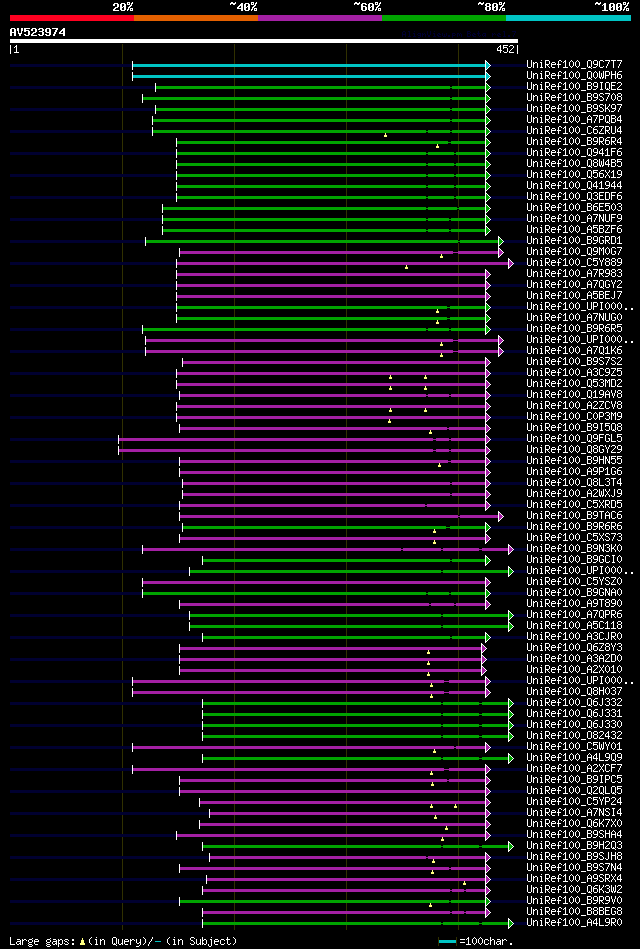Click the UniRef100_B9HN55 label
Screen dimensions: 640x949
574,461
